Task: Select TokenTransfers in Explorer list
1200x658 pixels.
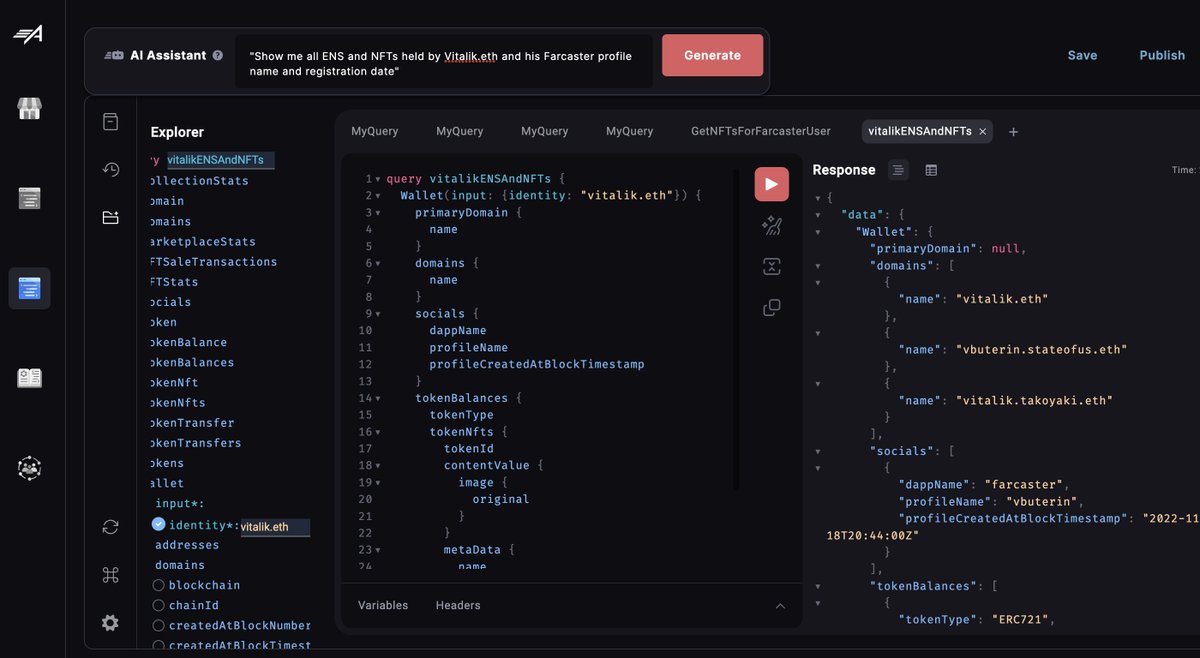Action: (195, 443)
